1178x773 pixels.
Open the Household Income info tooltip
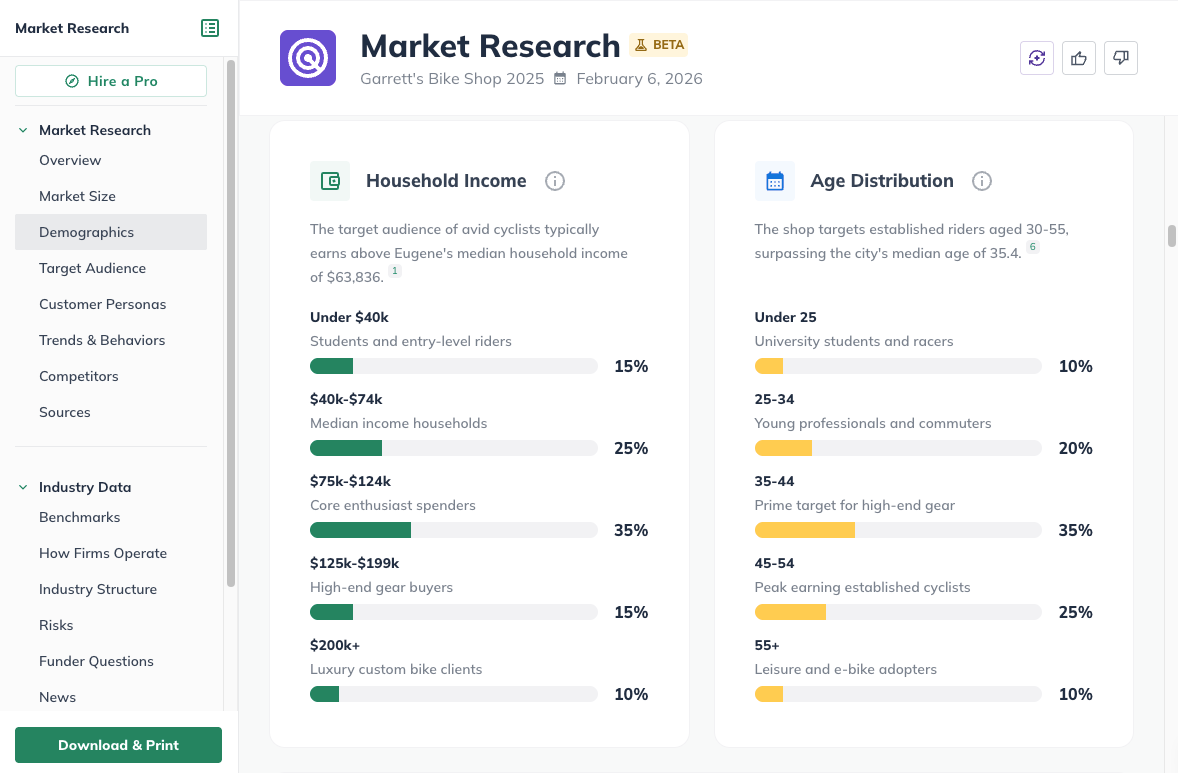555,181
